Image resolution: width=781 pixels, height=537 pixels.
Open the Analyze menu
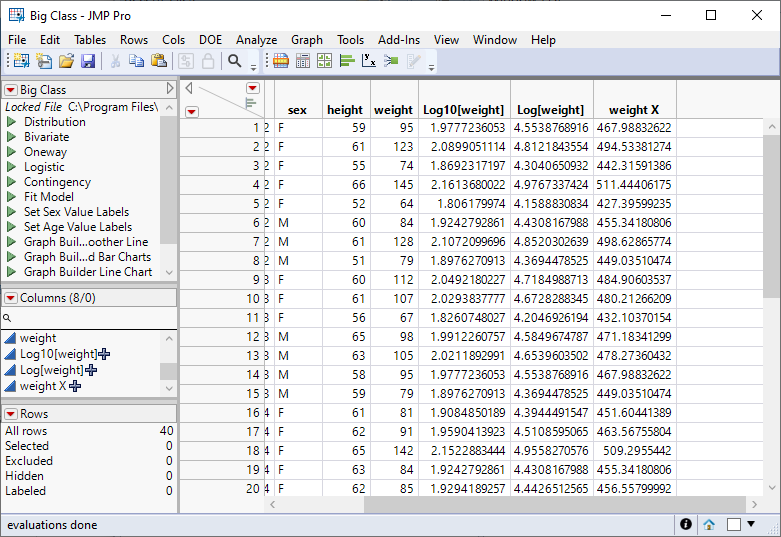[x=256, y=40]
